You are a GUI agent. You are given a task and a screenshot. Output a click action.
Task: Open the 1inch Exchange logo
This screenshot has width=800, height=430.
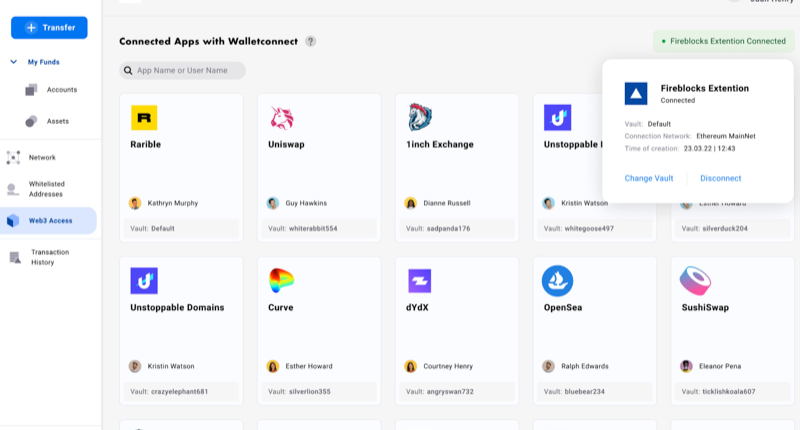click(x=420, y=117)
